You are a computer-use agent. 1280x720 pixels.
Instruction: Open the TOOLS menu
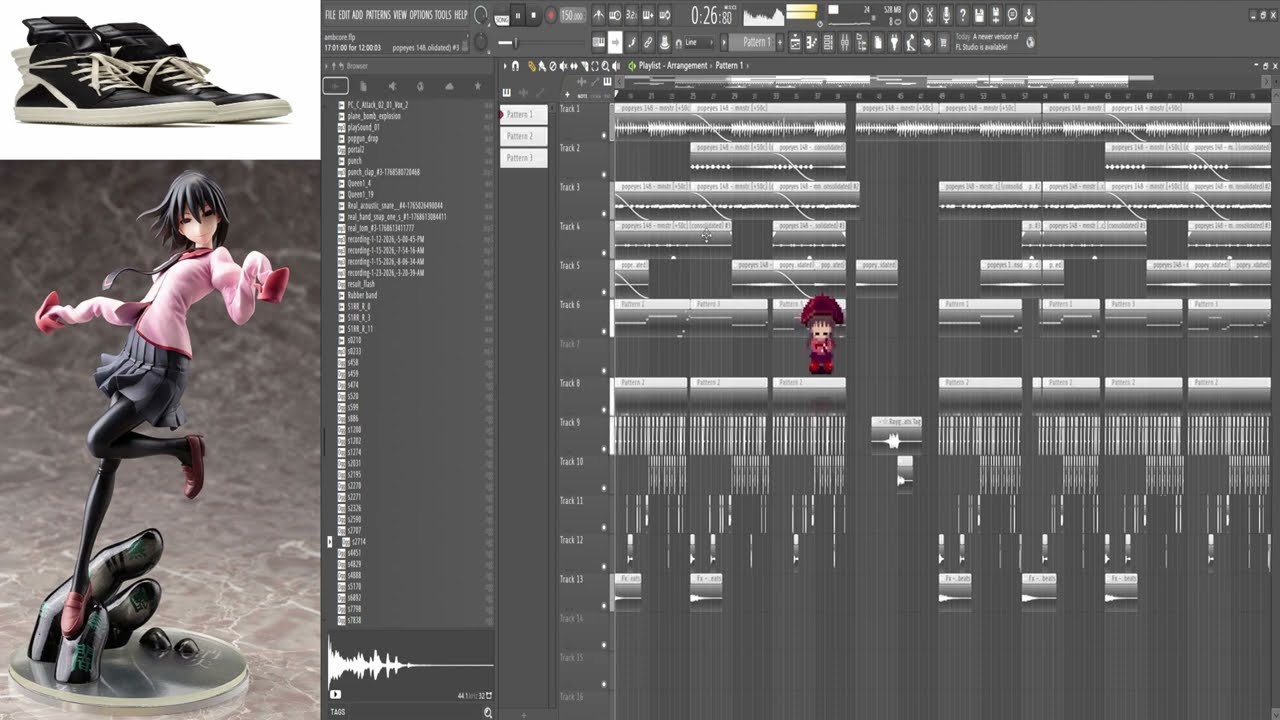pyautogui.click(x=443, y=15)
